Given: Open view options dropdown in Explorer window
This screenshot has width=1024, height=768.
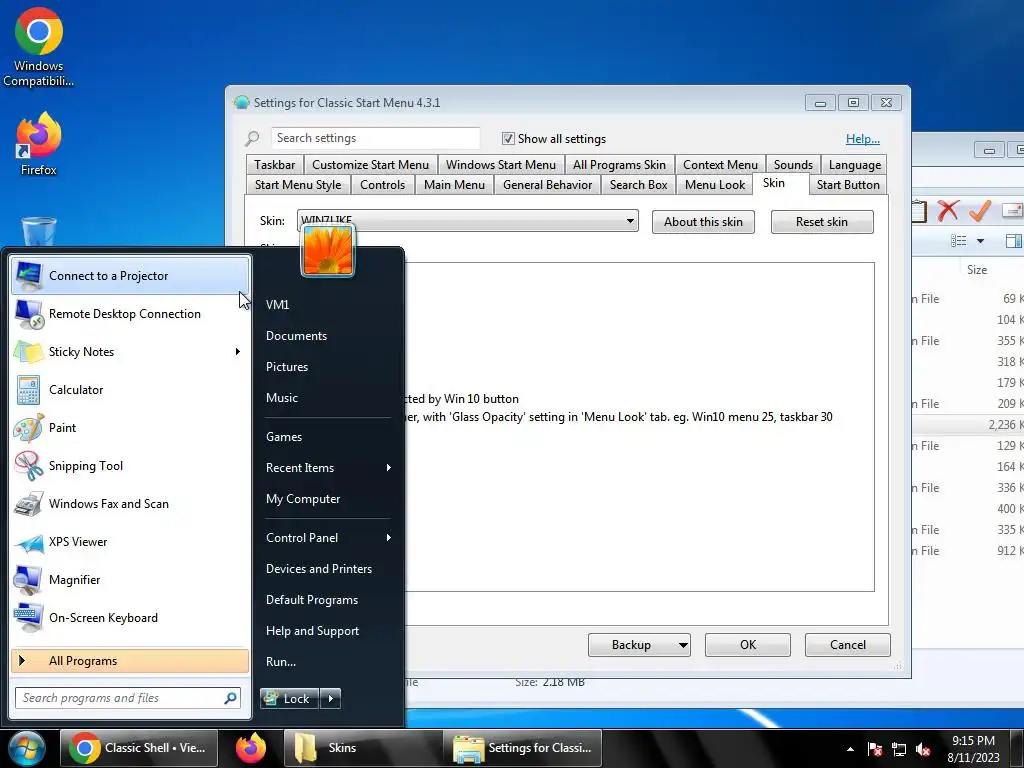Looking at the screenshot, I should [980, 242].
